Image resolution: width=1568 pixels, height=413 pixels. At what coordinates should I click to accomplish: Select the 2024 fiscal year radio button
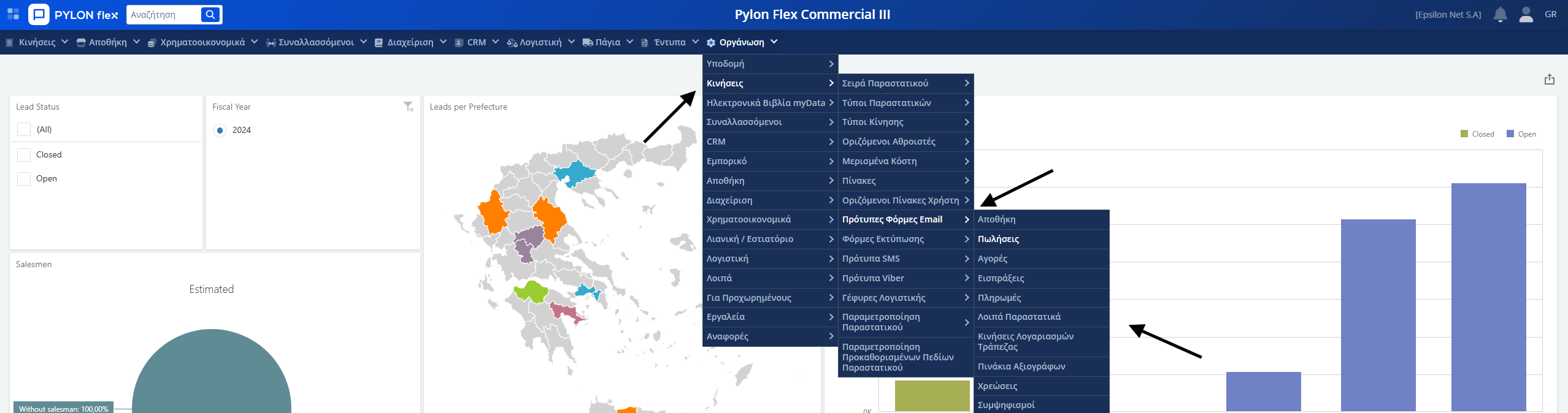[x=220, y=130]
